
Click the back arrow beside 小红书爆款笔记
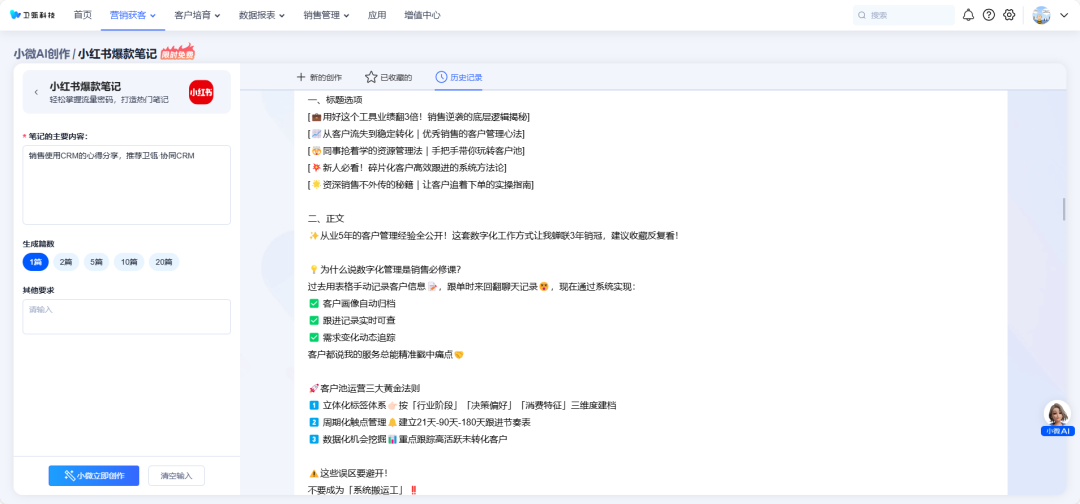36,92
